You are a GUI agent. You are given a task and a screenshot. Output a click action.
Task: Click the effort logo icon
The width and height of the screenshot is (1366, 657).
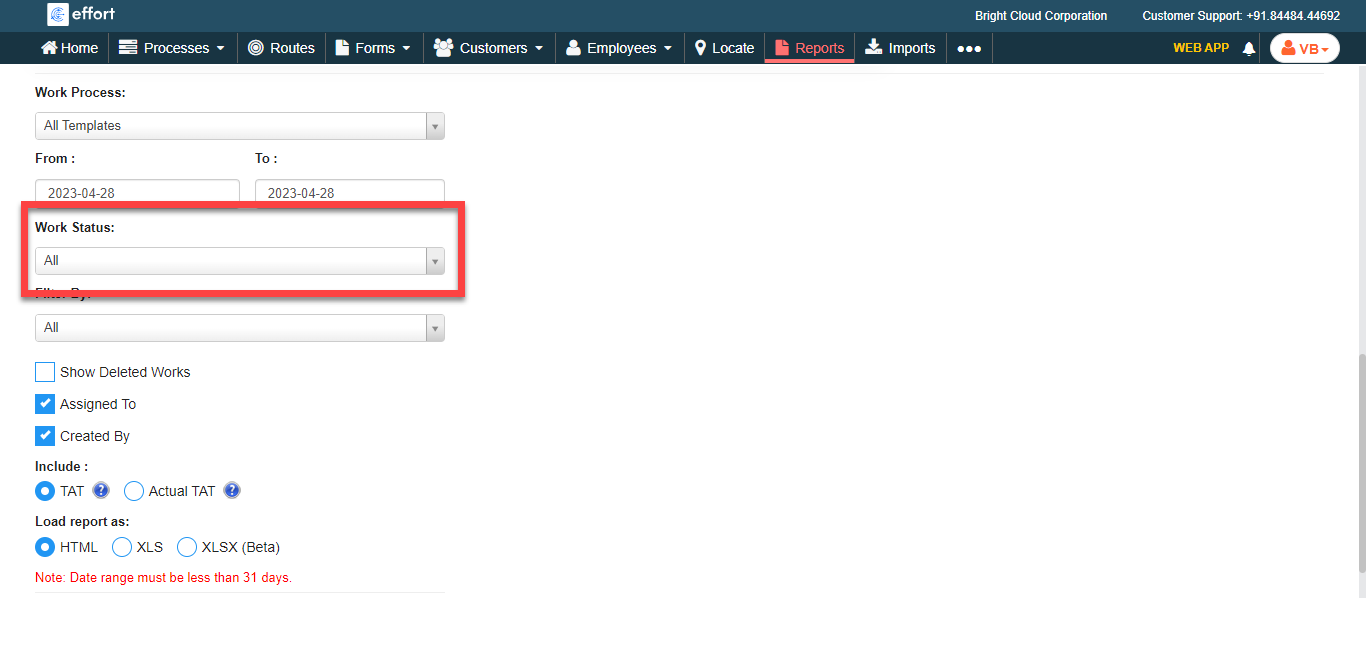57,15
